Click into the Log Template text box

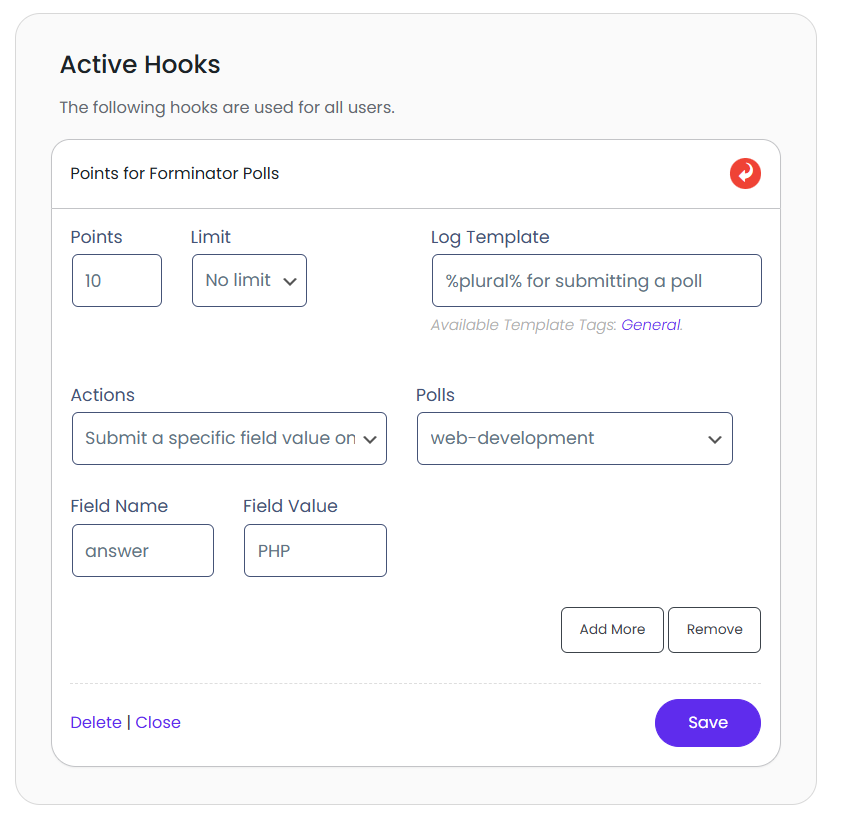coord(596,281)
